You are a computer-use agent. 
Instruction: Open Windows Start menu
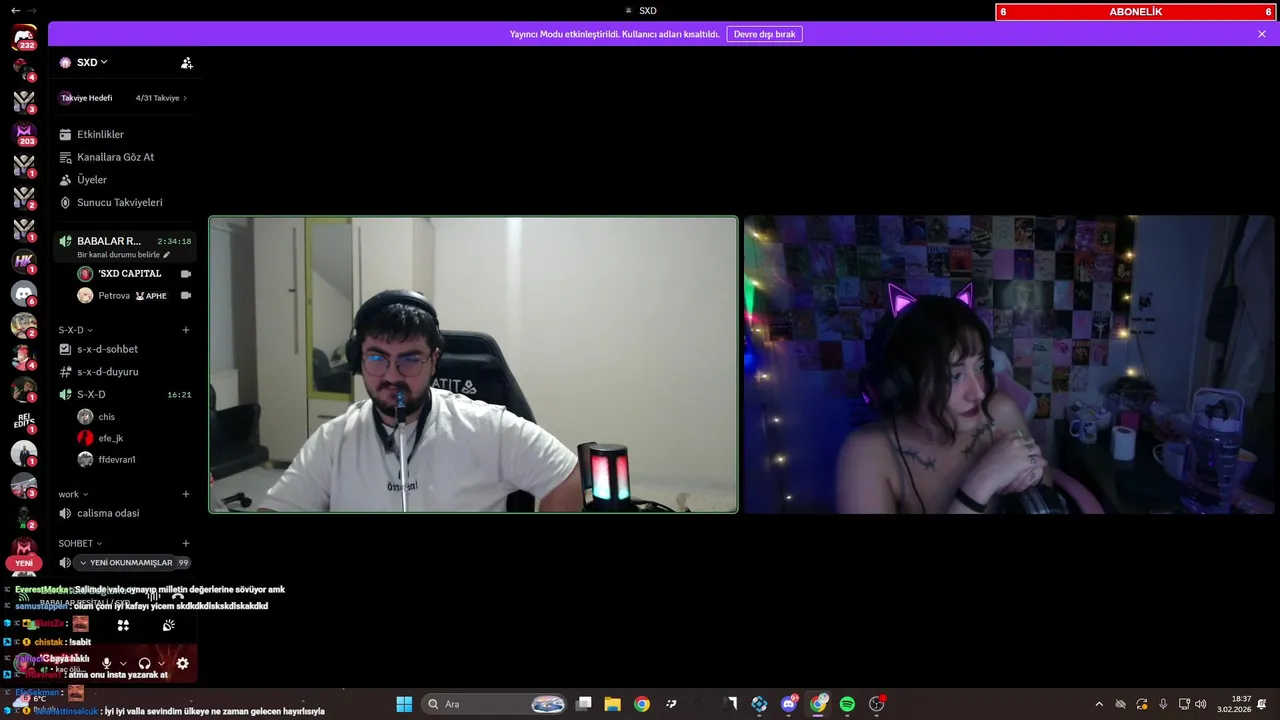[404, 704]
